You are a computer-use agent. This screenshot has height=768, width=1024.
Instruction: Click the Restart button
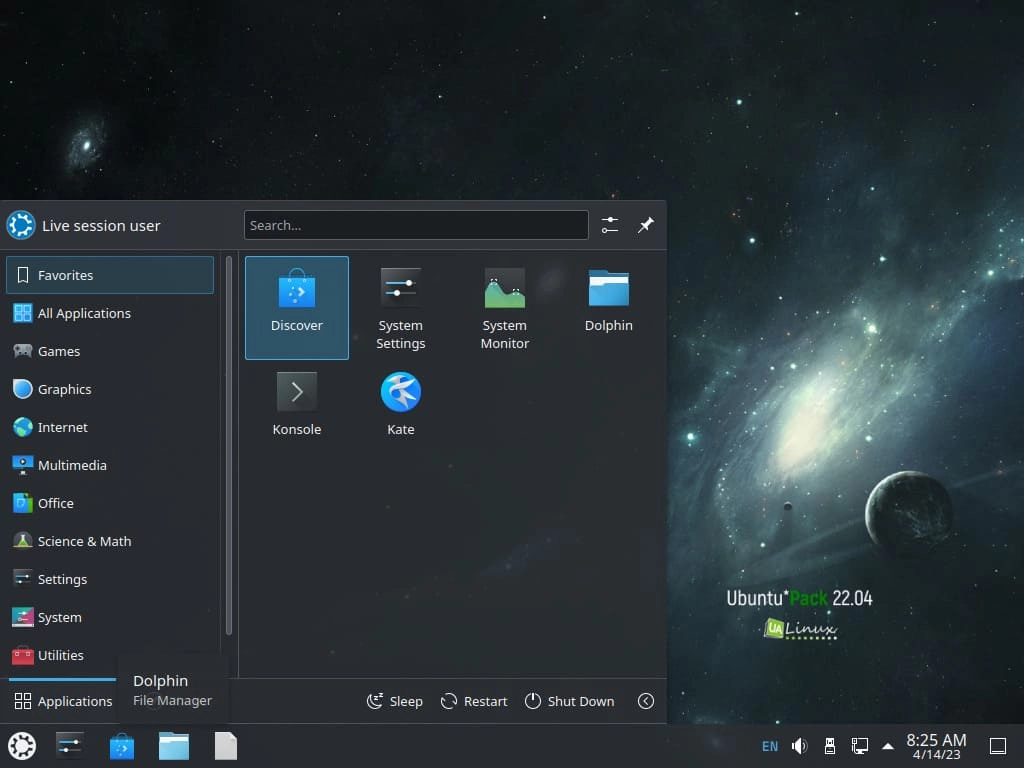474,701
